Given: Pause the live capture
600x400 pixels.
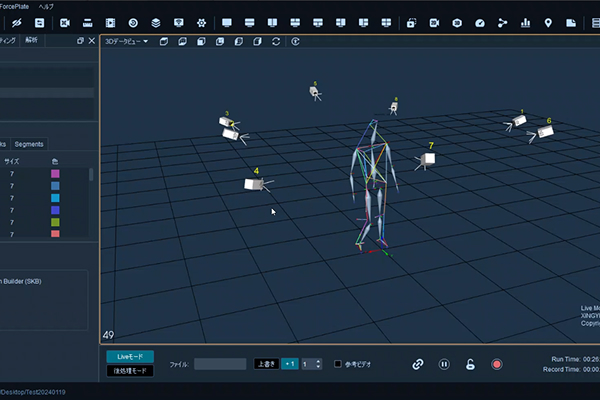Looking at the screenshot, I should (444, 364).
